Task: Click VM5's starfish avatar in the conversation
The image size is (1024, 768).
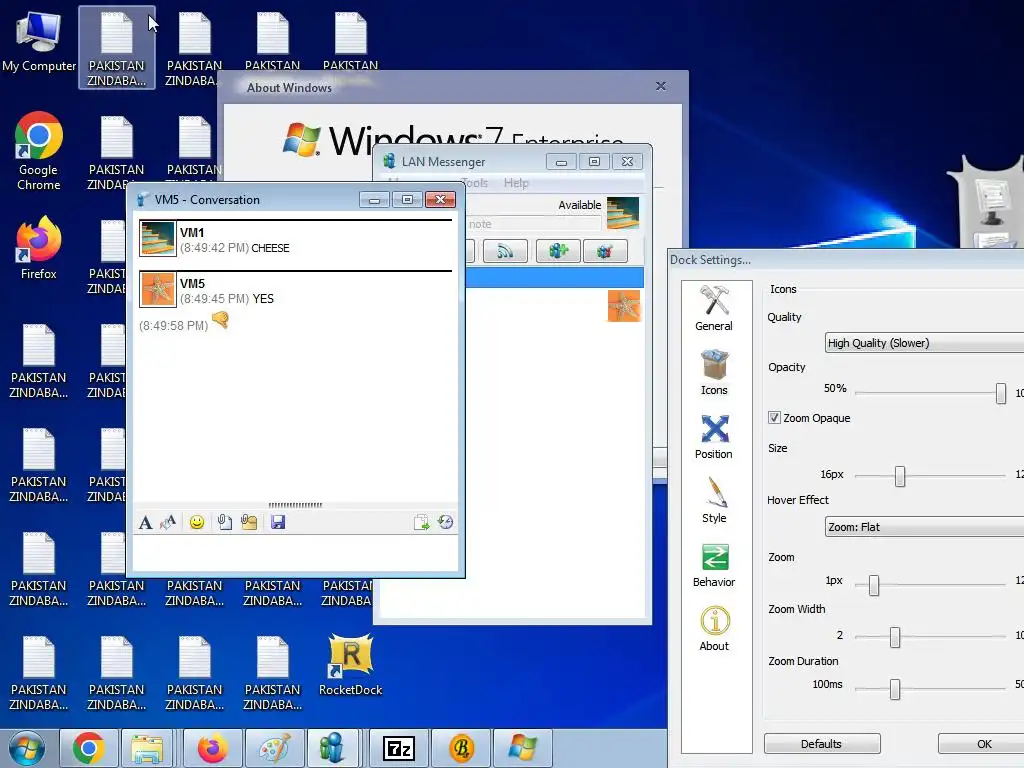Action: [x=157, y=289]
